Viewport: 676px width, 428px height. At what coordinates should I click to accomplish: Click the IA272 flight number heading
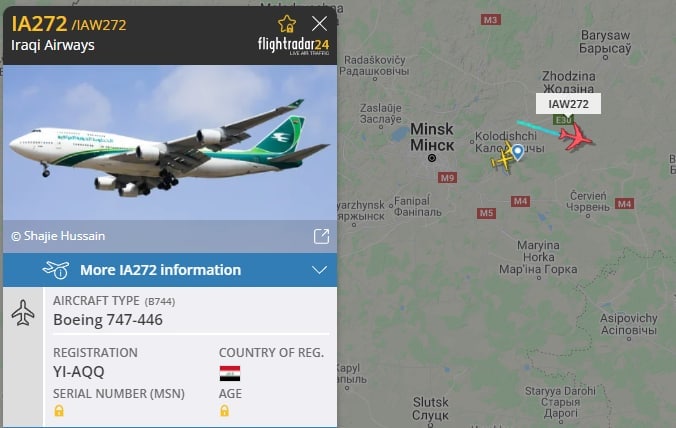pos(39,23)
